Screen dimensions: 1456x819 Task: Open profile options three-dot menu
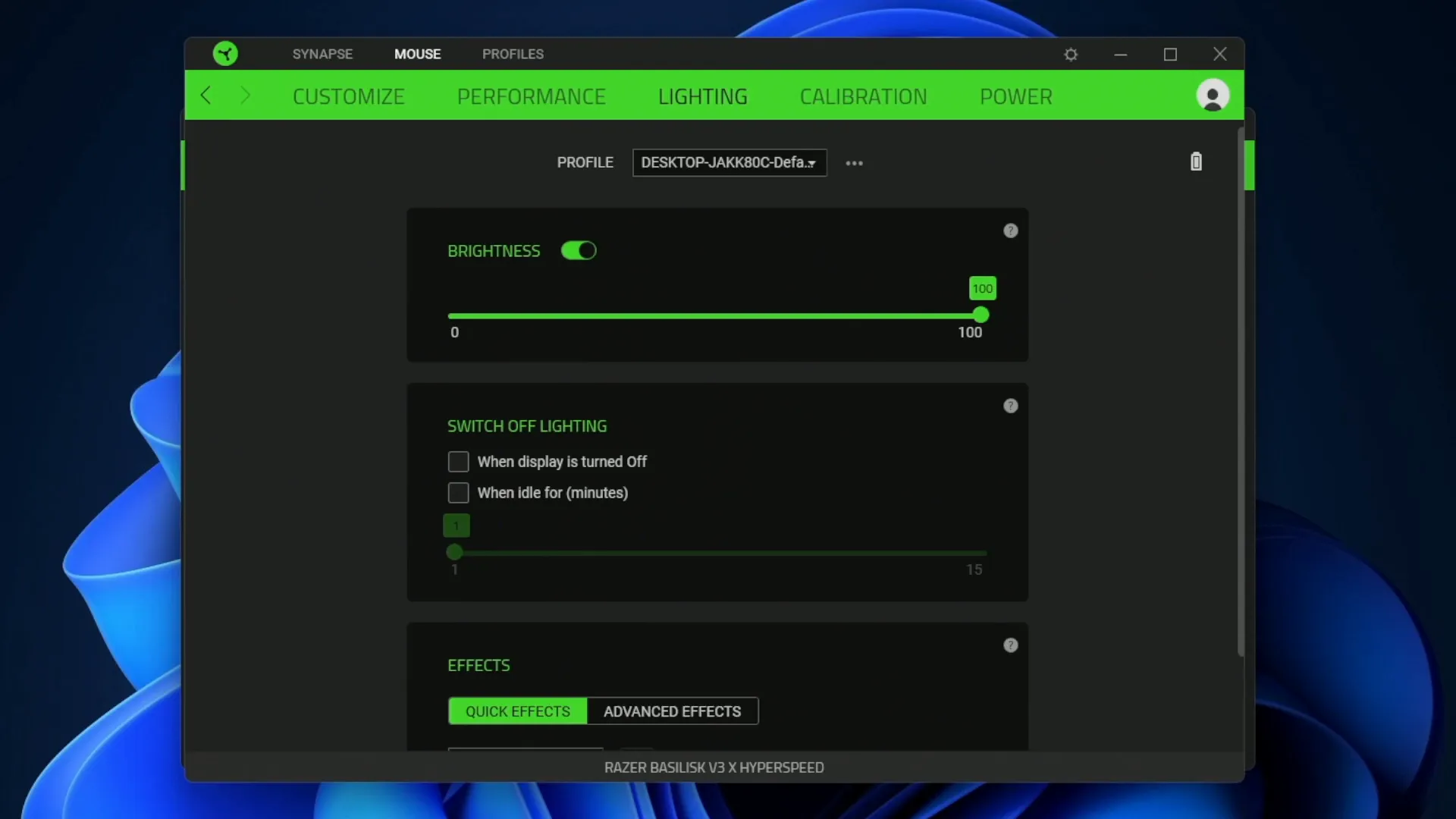coord(855,163)
